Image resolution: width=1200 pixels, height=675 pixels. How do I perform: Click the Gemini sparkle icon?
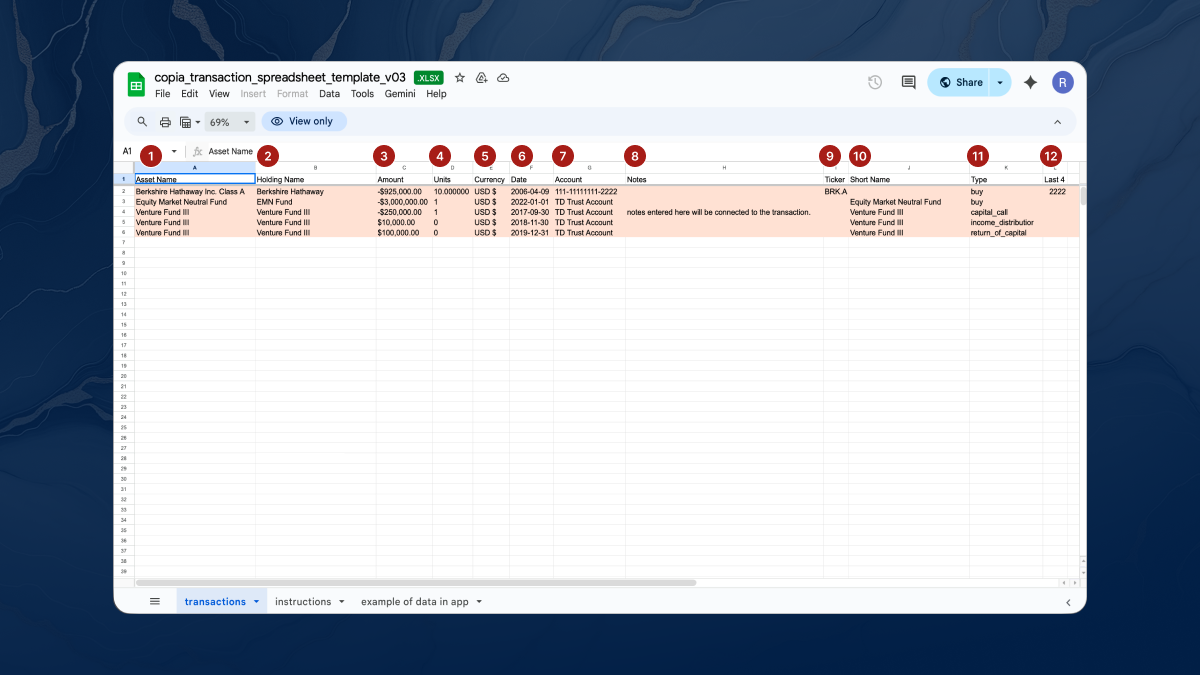1030,83
